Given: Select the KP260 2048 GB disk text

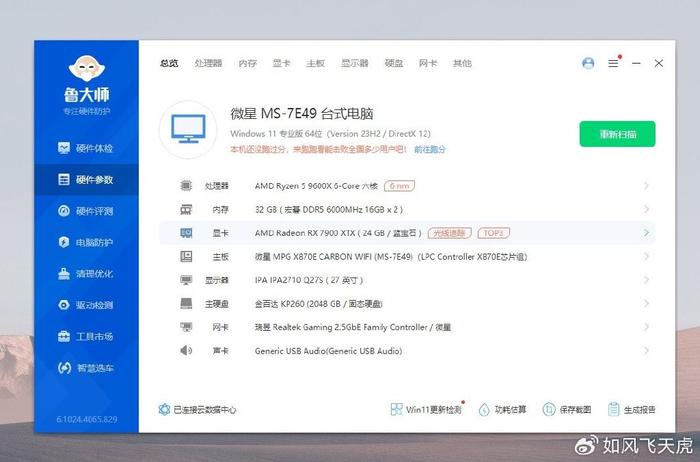Looking at the screenshot, I should (x=319, y=304).
